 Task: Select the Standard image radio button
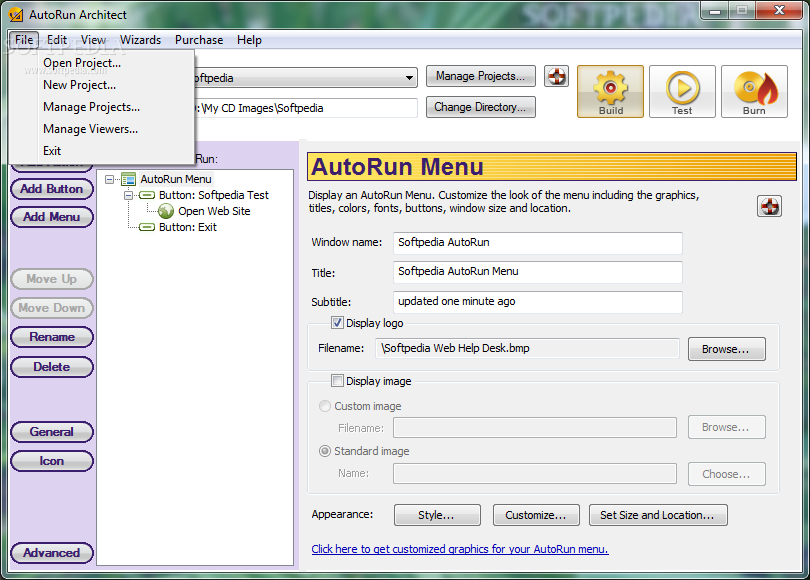click(325, 451)
